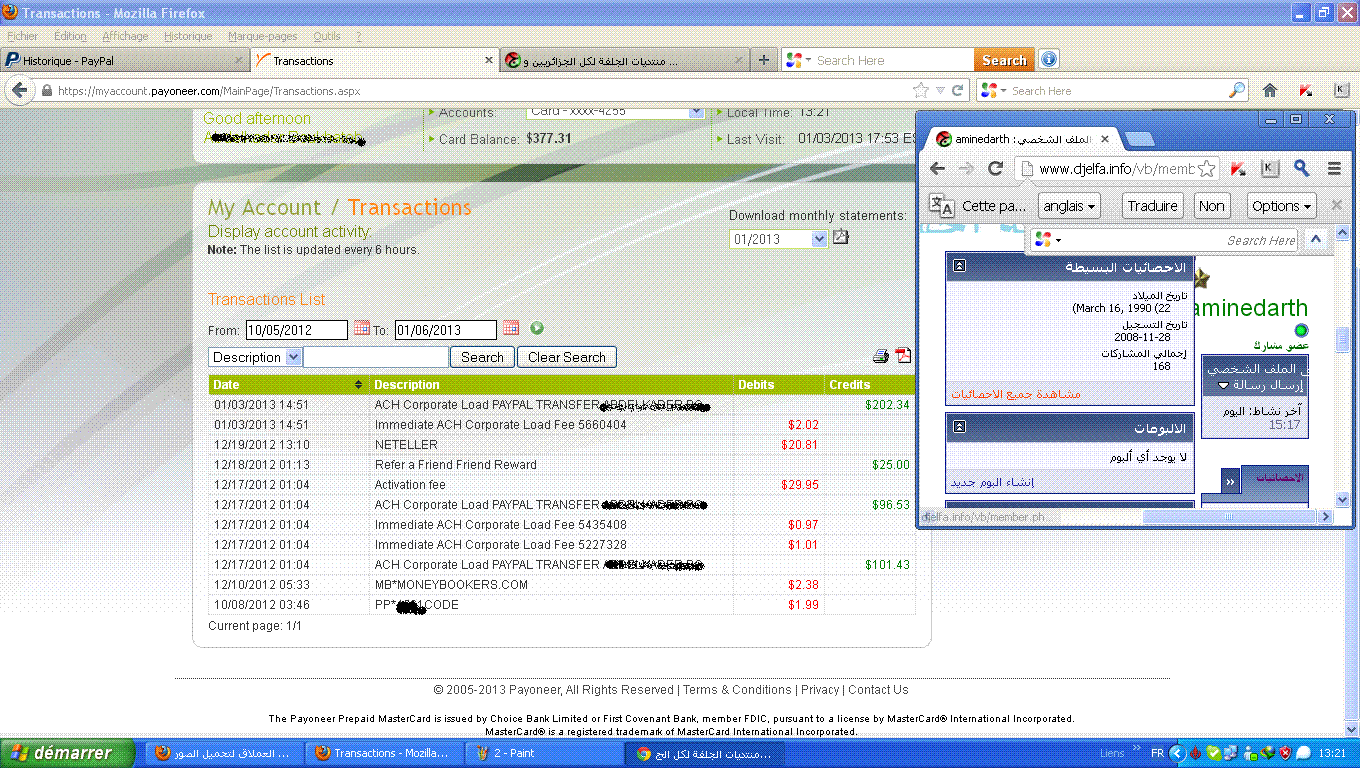Click the démarrer Start button
The image size is (1360, 768).
pyautogui.click(x=67, y=753)
